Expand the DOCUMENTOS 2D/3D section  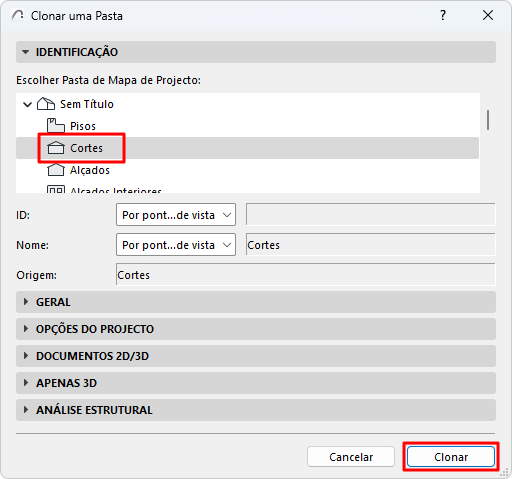click(256, 356)
